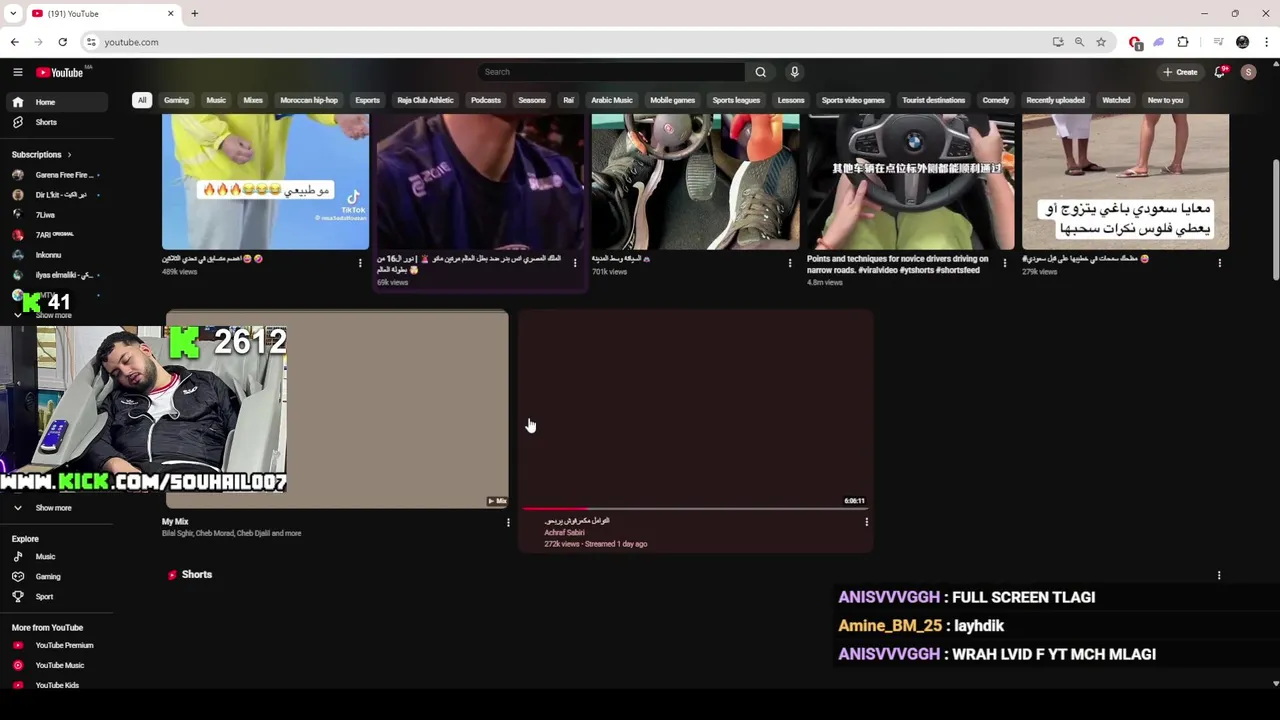Start voice search with the microphone icon

pos(794,72)
